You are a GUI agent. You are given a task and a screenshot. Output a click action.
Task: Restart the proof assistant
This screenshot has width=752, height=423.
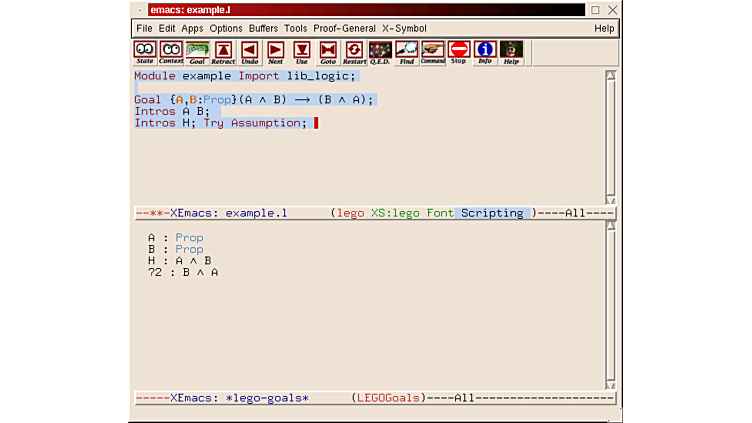pyautogui.click(x=354, y=52)
